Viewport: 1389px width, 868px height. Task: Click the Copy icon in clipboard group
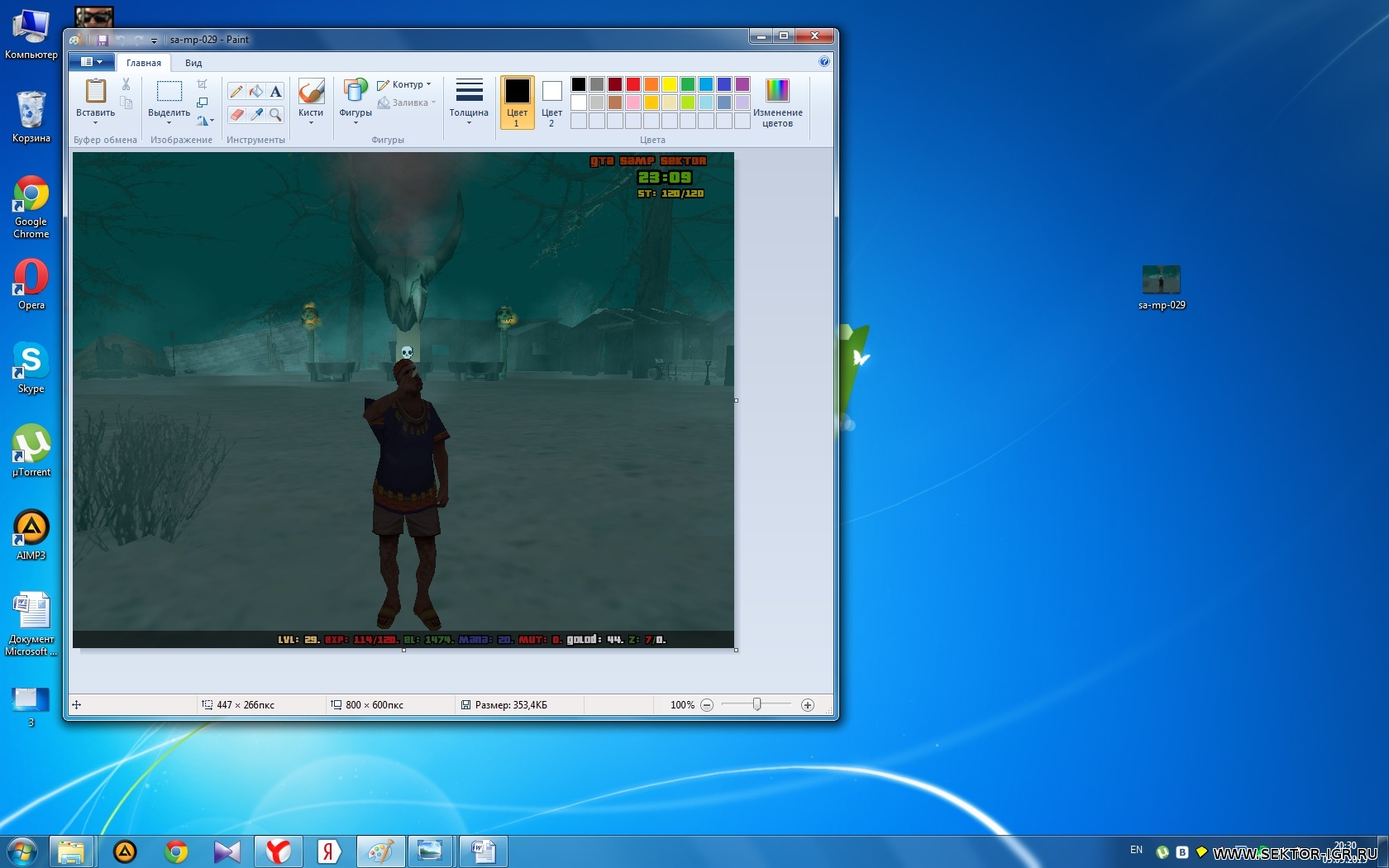(126, 103)
